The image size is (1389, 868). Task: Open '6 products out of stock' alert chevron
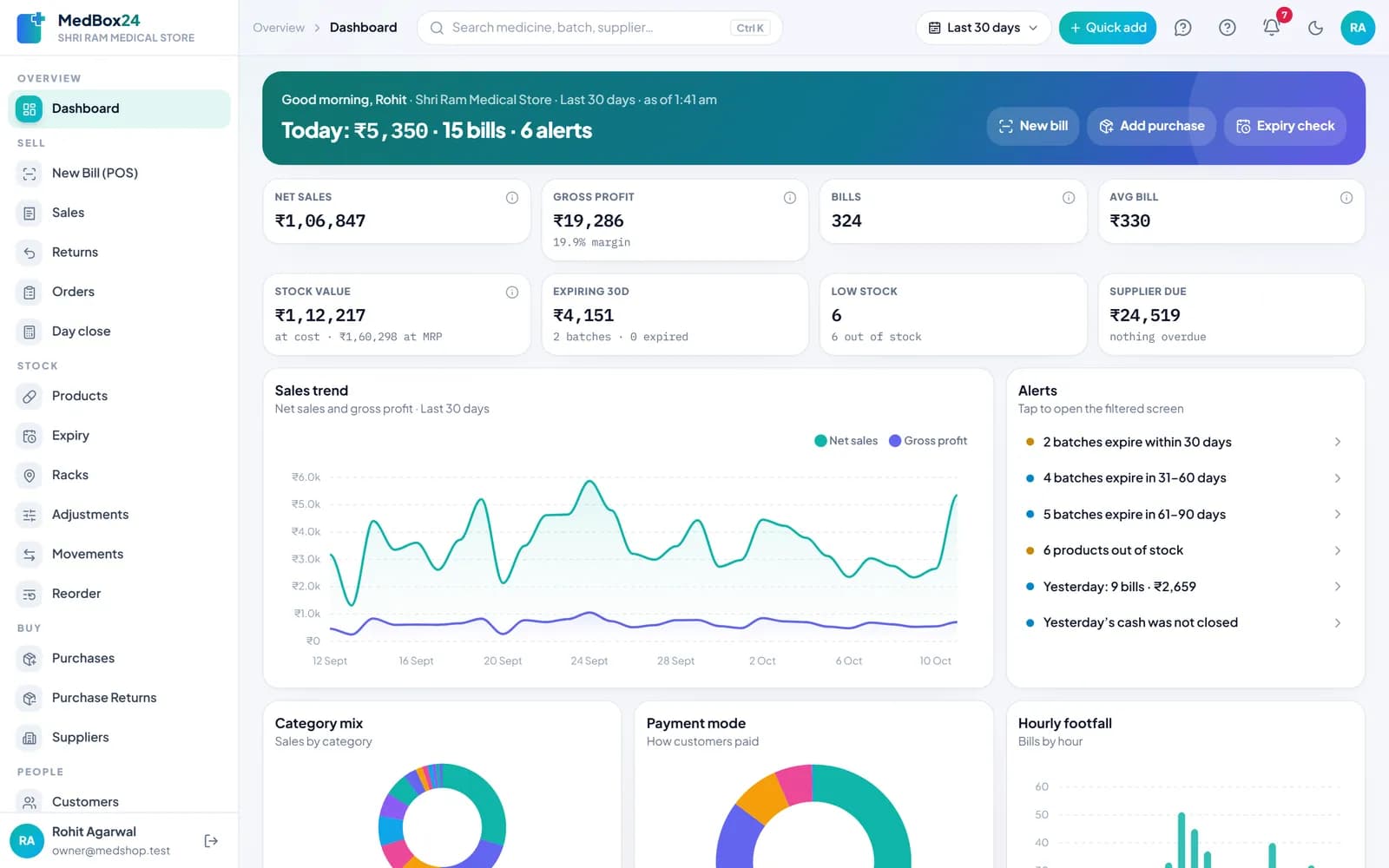pos(1338,550)
